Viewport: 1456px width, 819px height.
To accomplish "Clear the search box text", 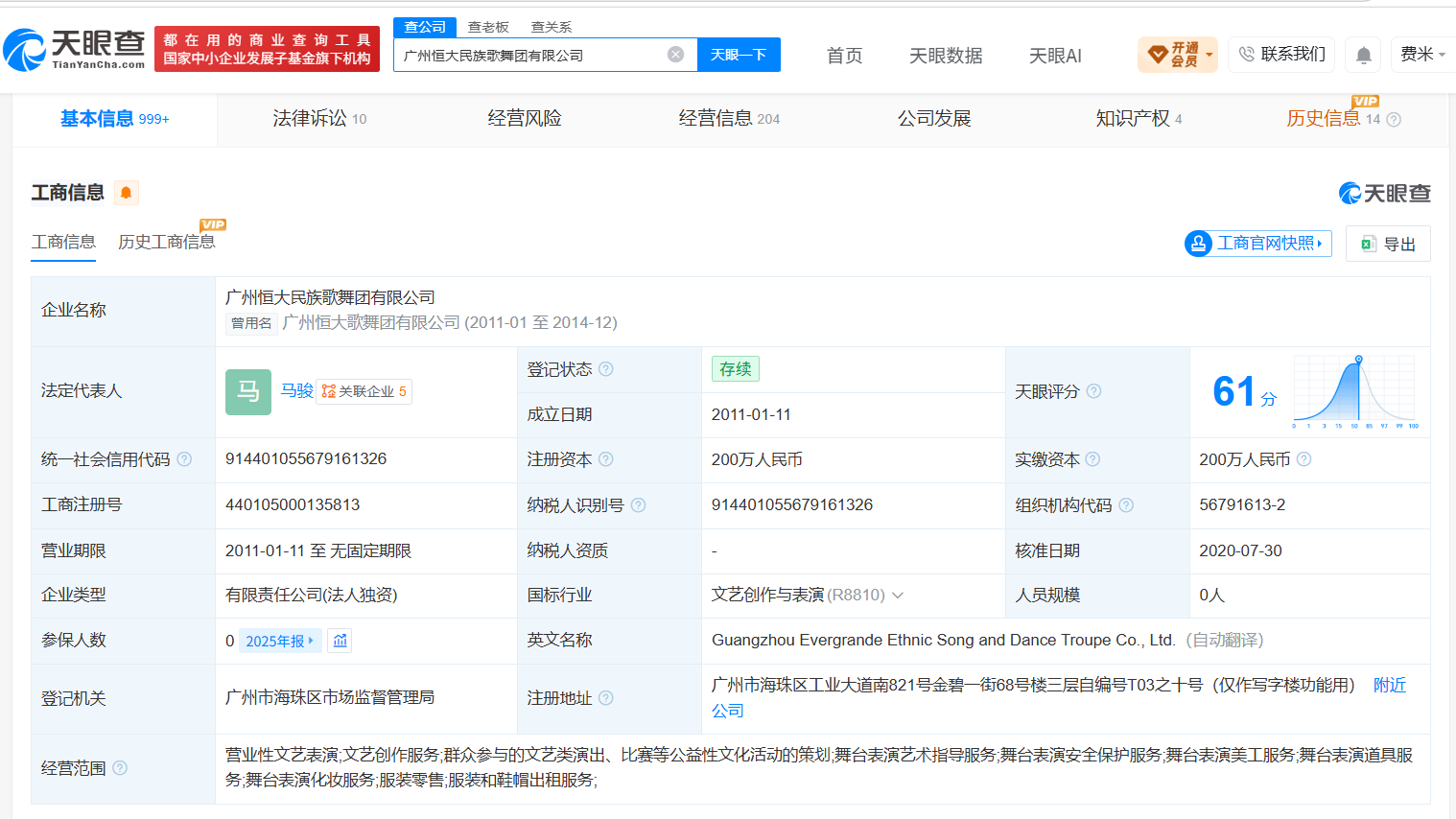I will point(676,55).
